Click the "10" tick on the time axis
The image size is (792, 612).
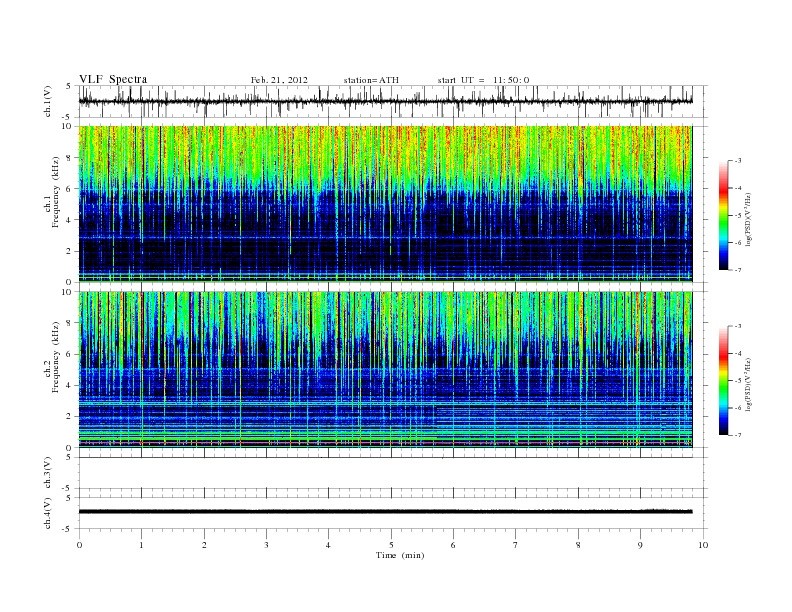[x=703, y=545]
